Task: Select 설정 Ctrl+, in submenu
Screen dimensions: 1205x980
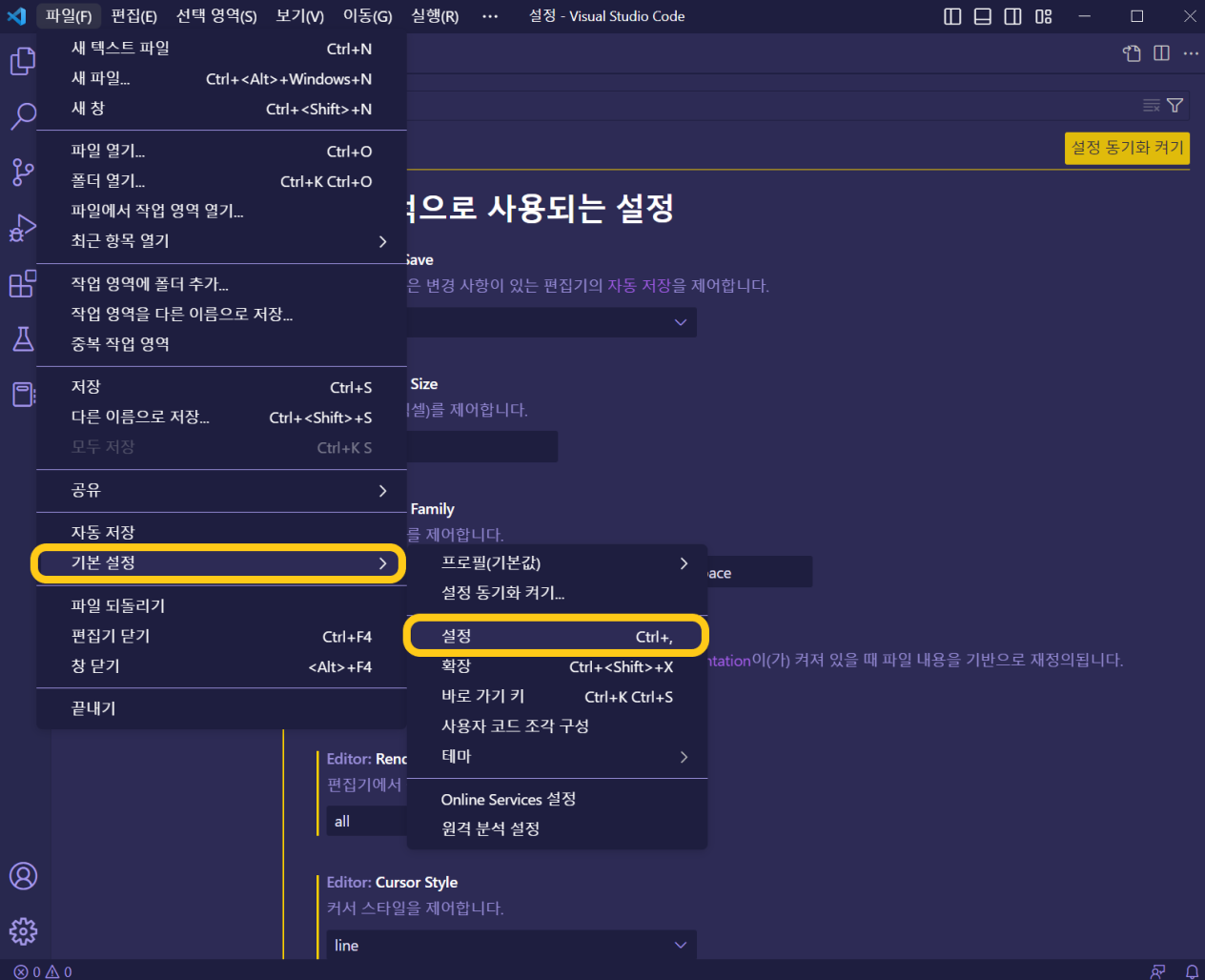Action: pyautogui.click(x=558, y=636)
